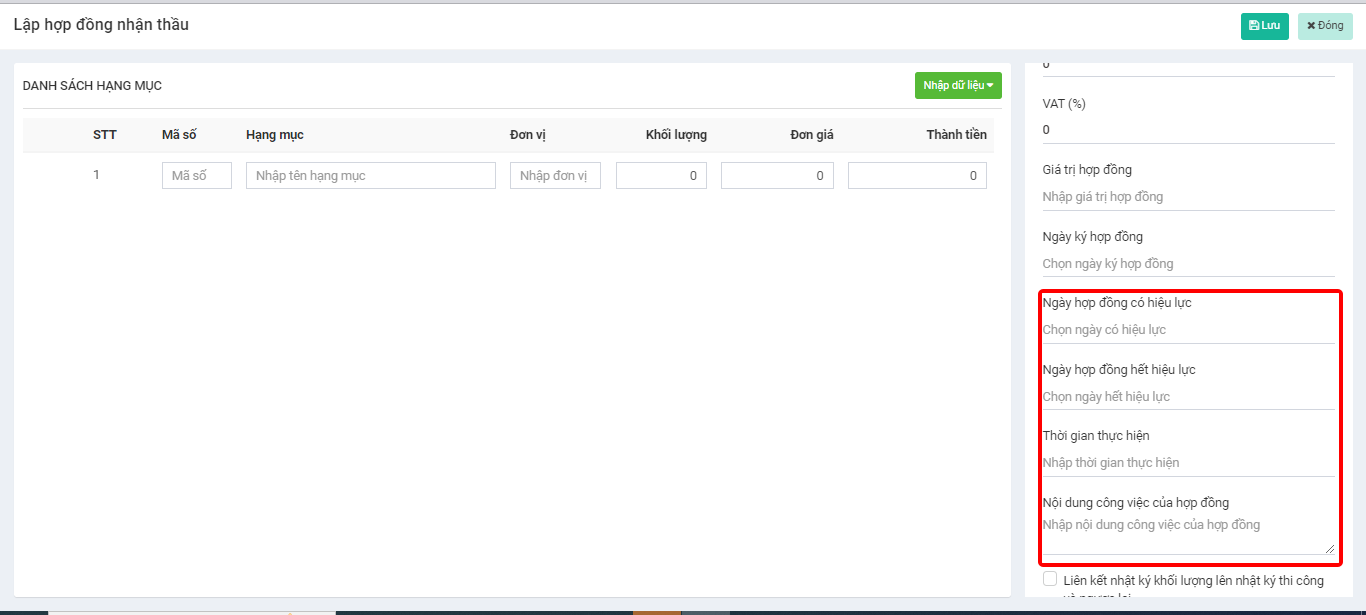Click the Đơn giá value box in row 1
The image size is (1366, 615).
(x=777, y=176)
